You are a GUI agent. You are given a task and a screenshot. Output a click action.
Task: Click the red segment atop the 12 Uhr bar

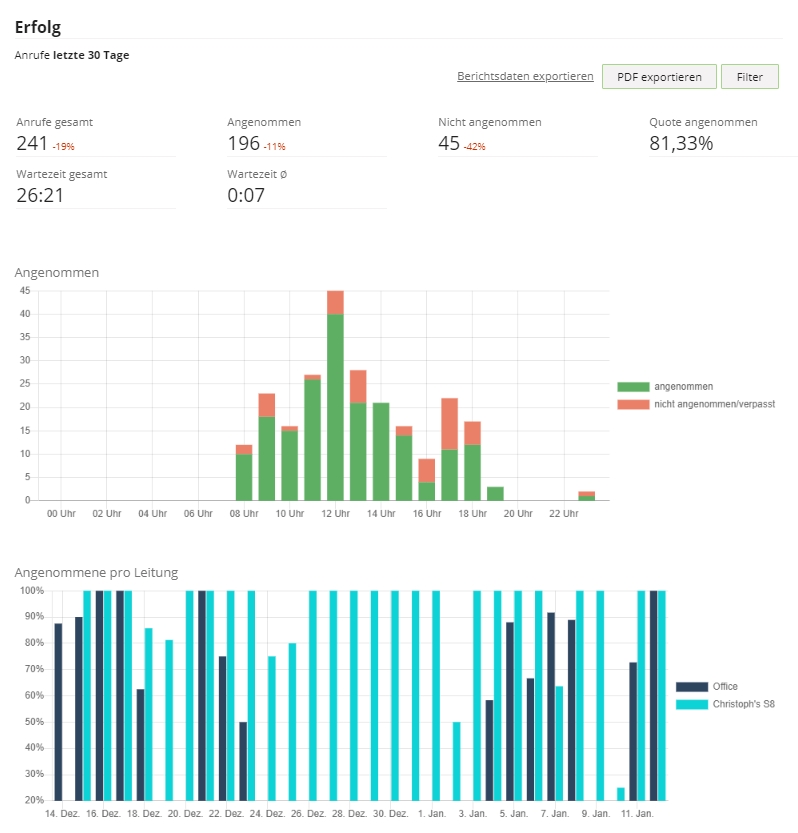point(335,302)
